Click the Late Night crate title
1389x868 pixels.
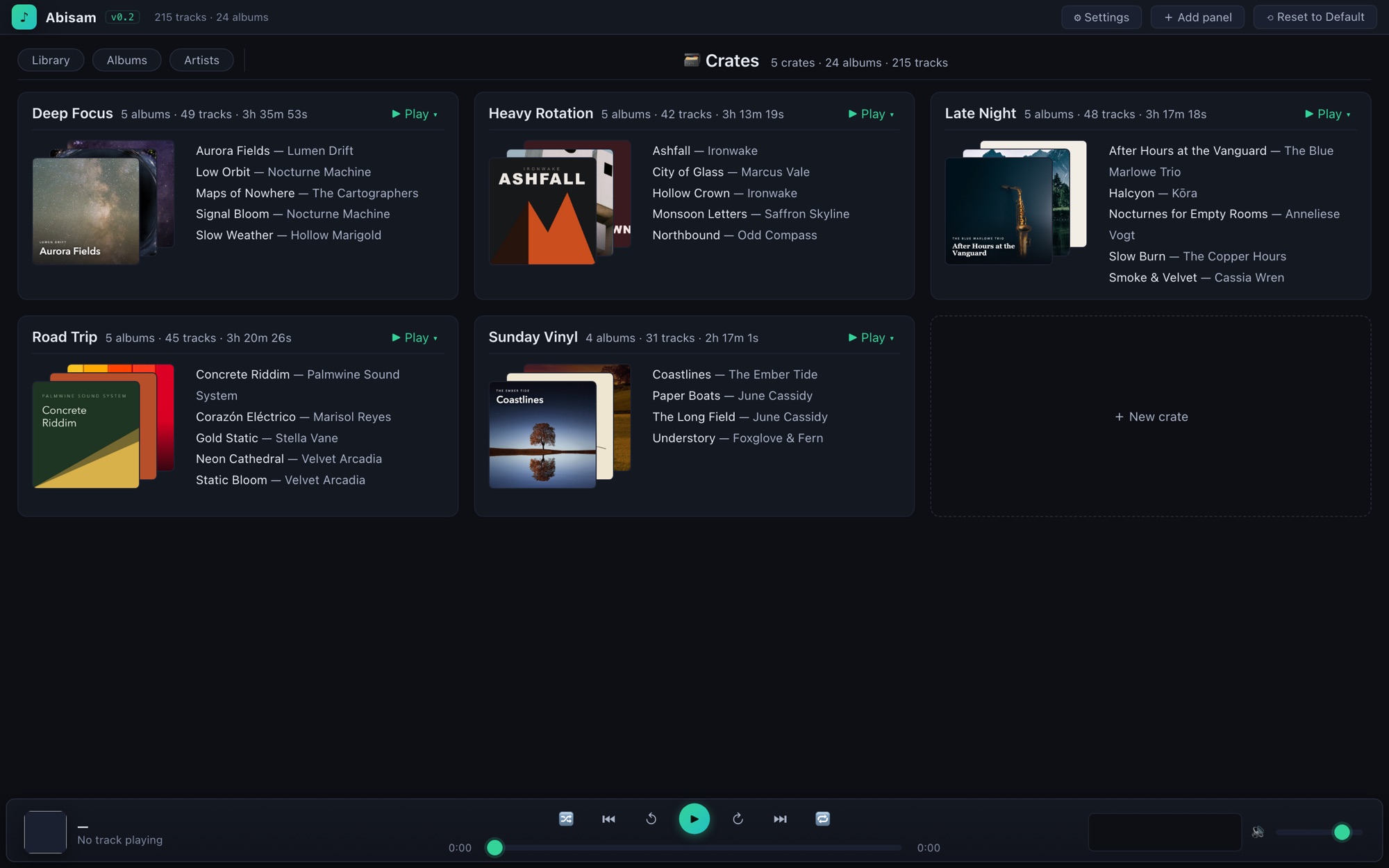click(980, 113)
